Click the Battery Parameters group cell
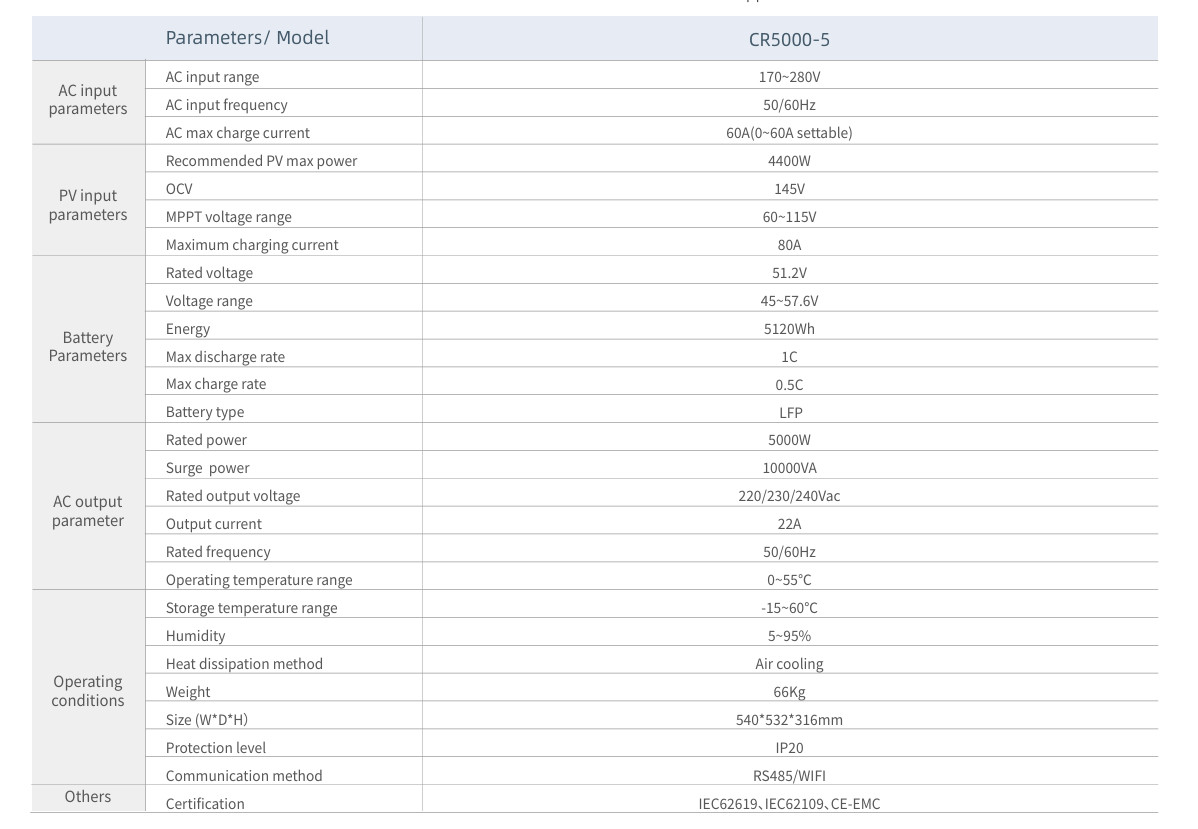This screenshot has width=1198, height=829. click(88, 346)
